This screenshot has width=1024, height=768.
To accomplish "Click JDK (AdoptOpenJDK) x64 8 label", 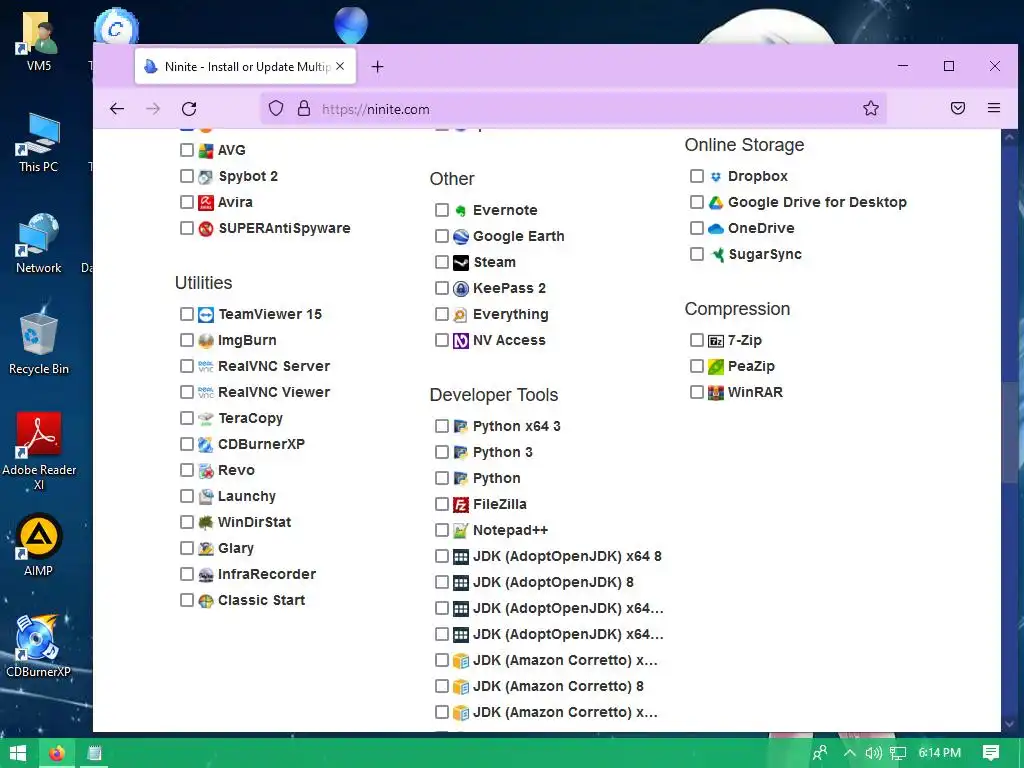I will (568, 556).
